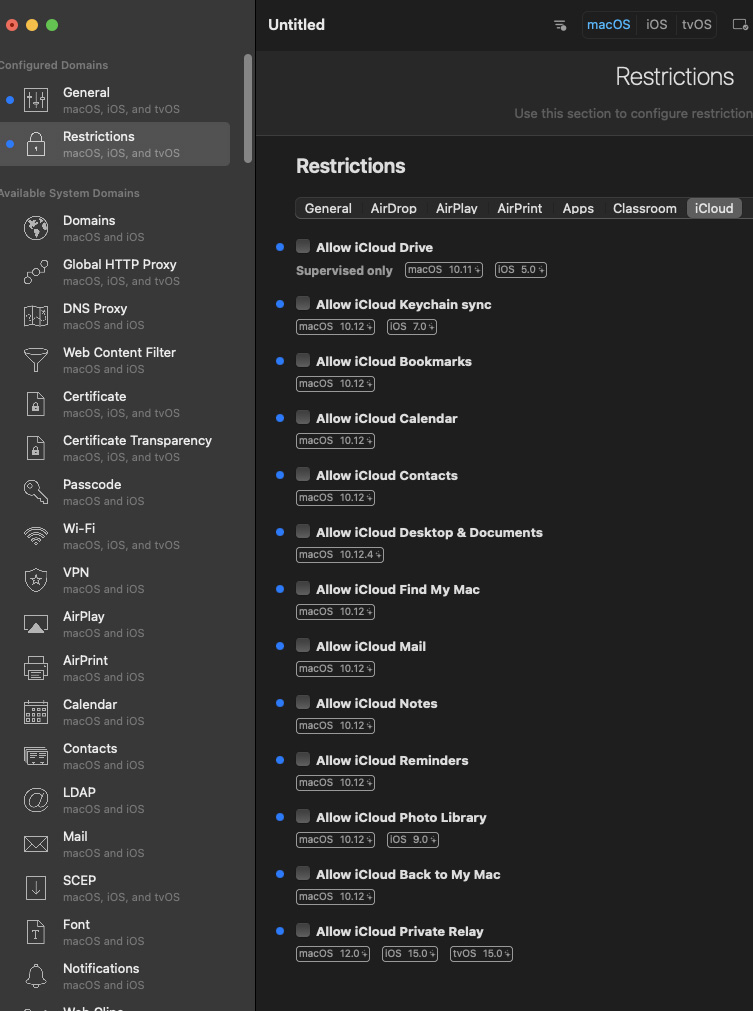
Task: Click the sidebar vertical scrollbar
Action: (248, 108)
